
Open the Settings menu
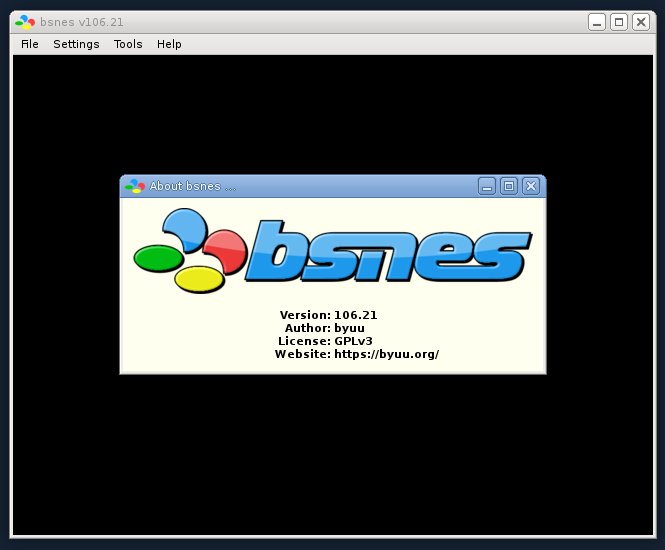tap(76, 44)
